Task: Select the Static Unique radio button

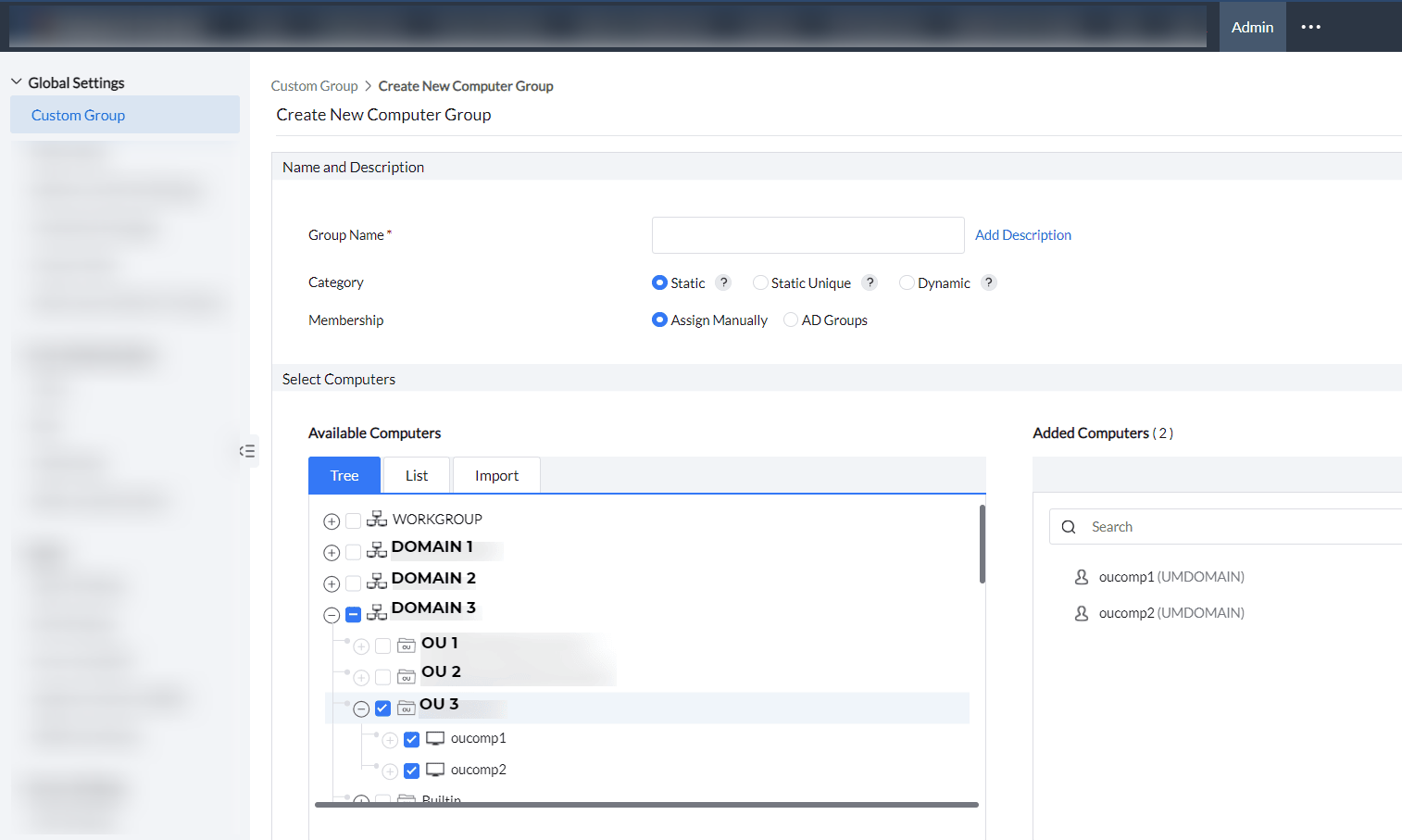Action: point(760,282)
